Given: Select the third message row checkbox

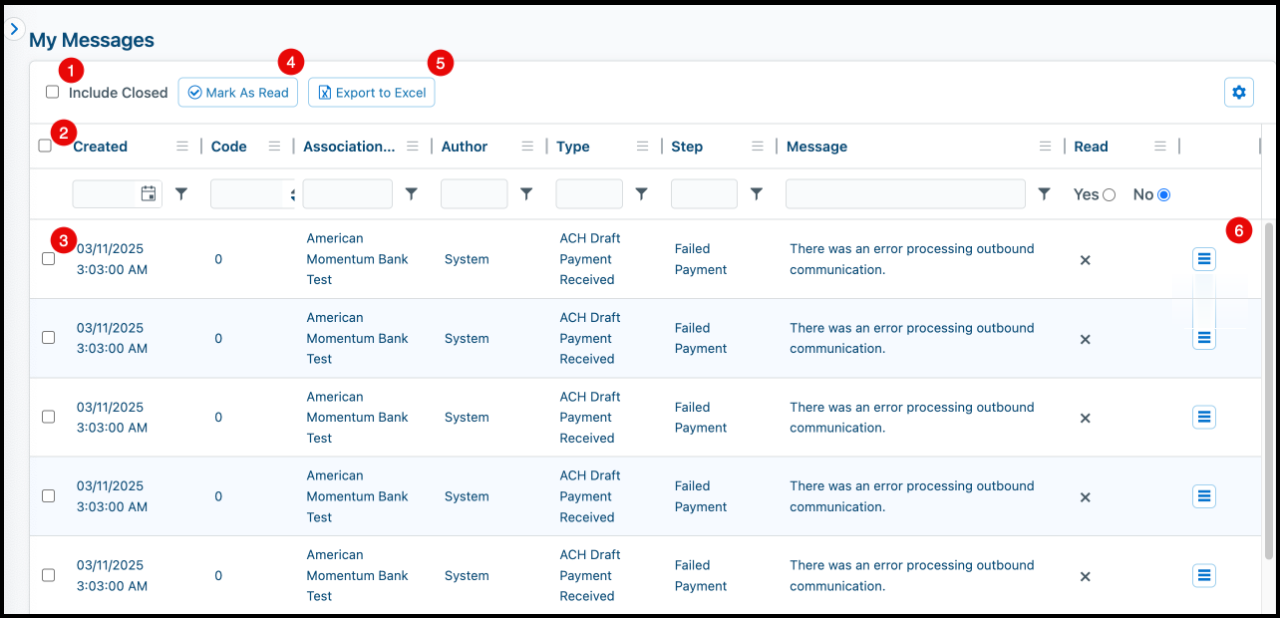Looking at the screenshot, I should pos(48,417).
